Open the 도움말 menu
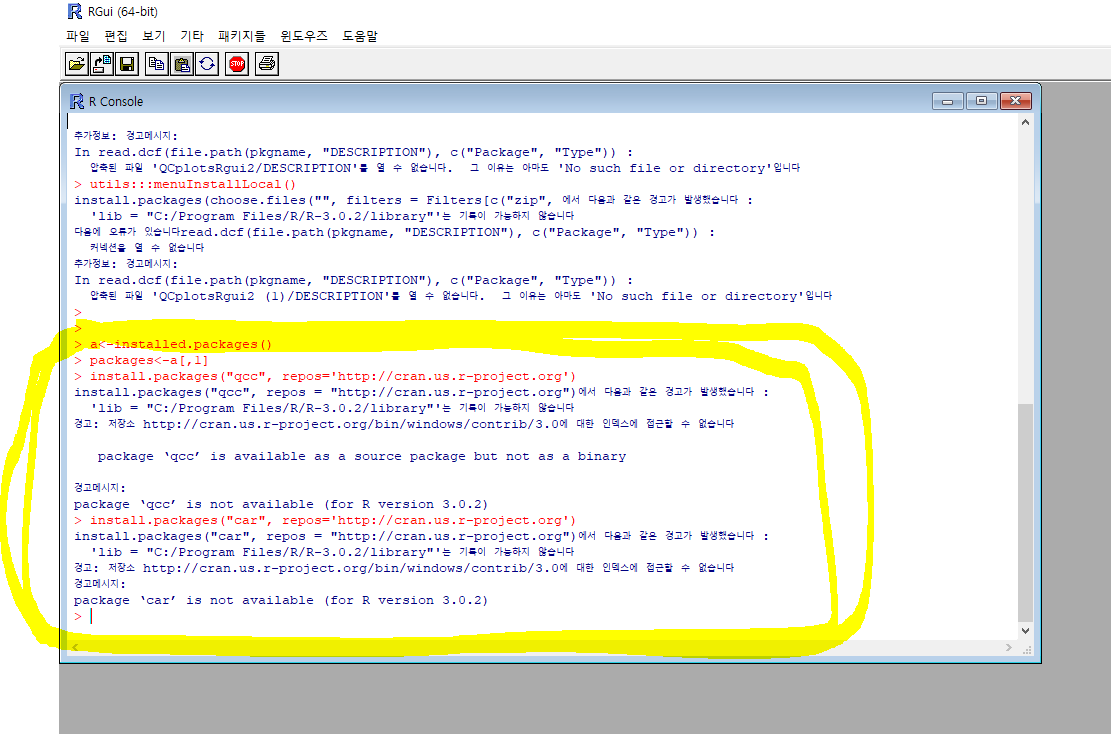 (360, 36)
